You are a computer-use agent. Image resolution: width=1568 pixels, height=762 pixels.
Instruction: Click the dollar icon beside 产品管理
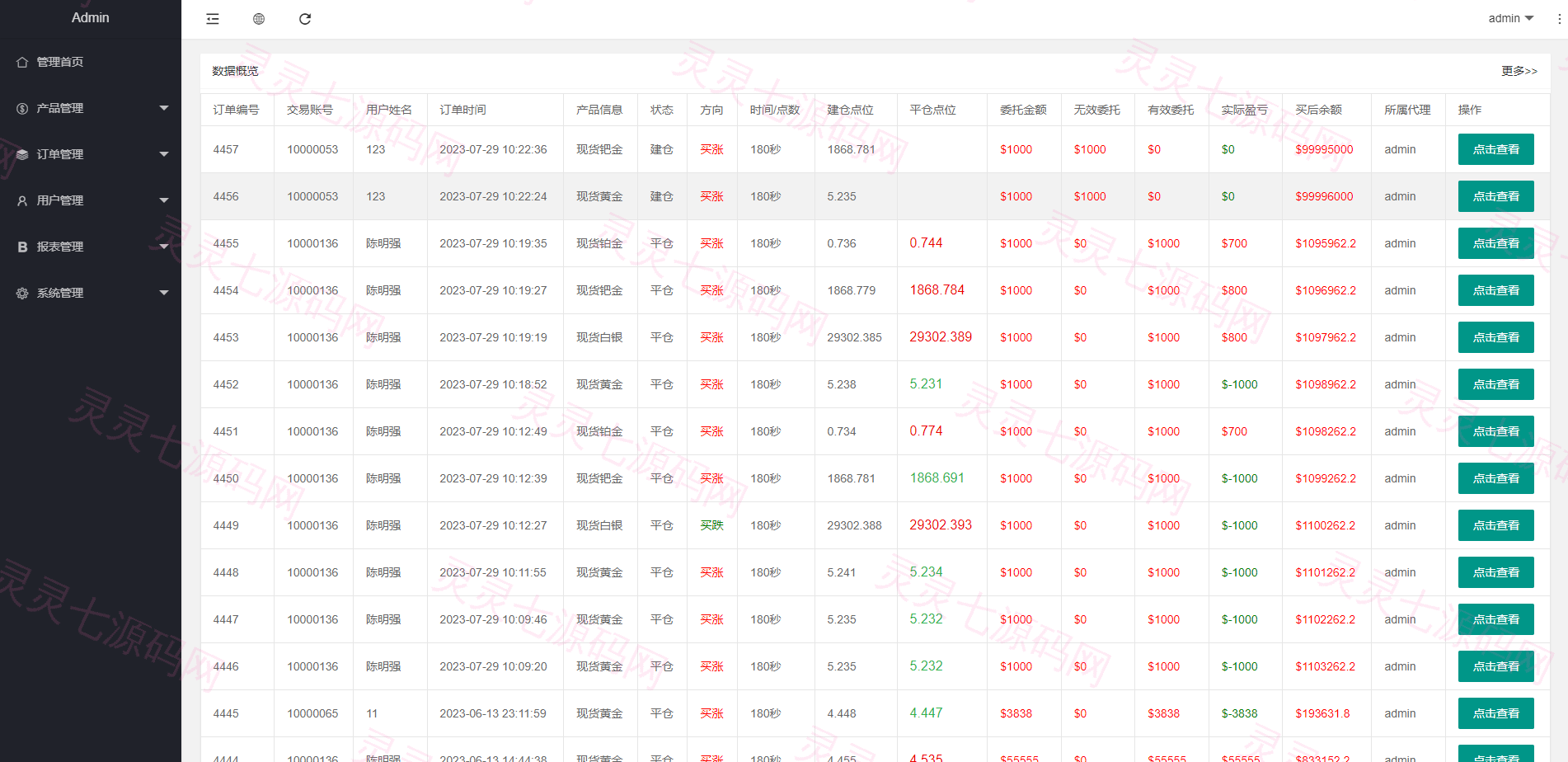point(22,108)
